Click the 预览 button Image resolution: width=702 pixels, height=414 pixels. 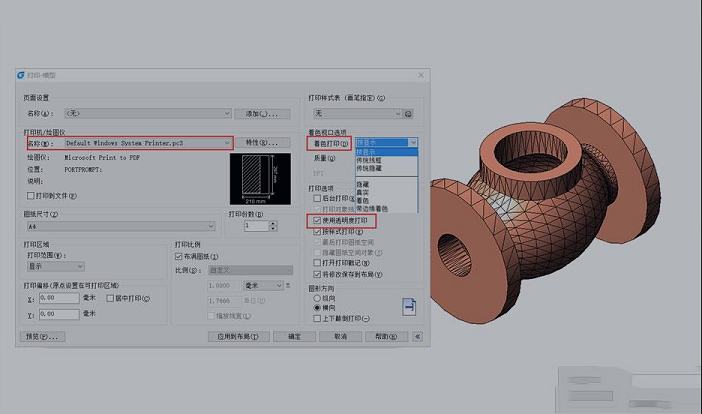(43, 337)
